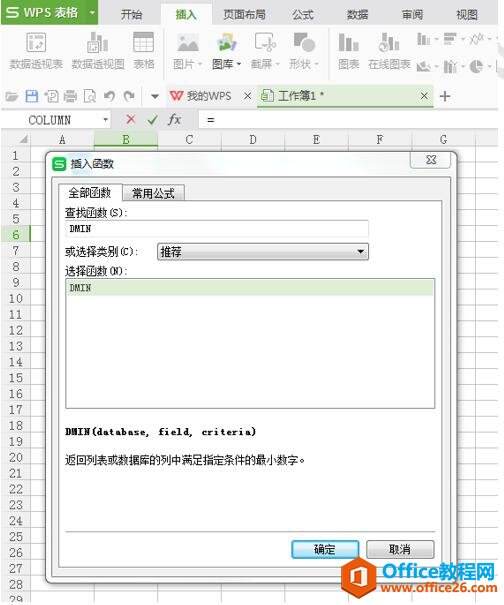Expand the 推荐 category dropdown
Screen dimensions: 504x605
(360, 252)
